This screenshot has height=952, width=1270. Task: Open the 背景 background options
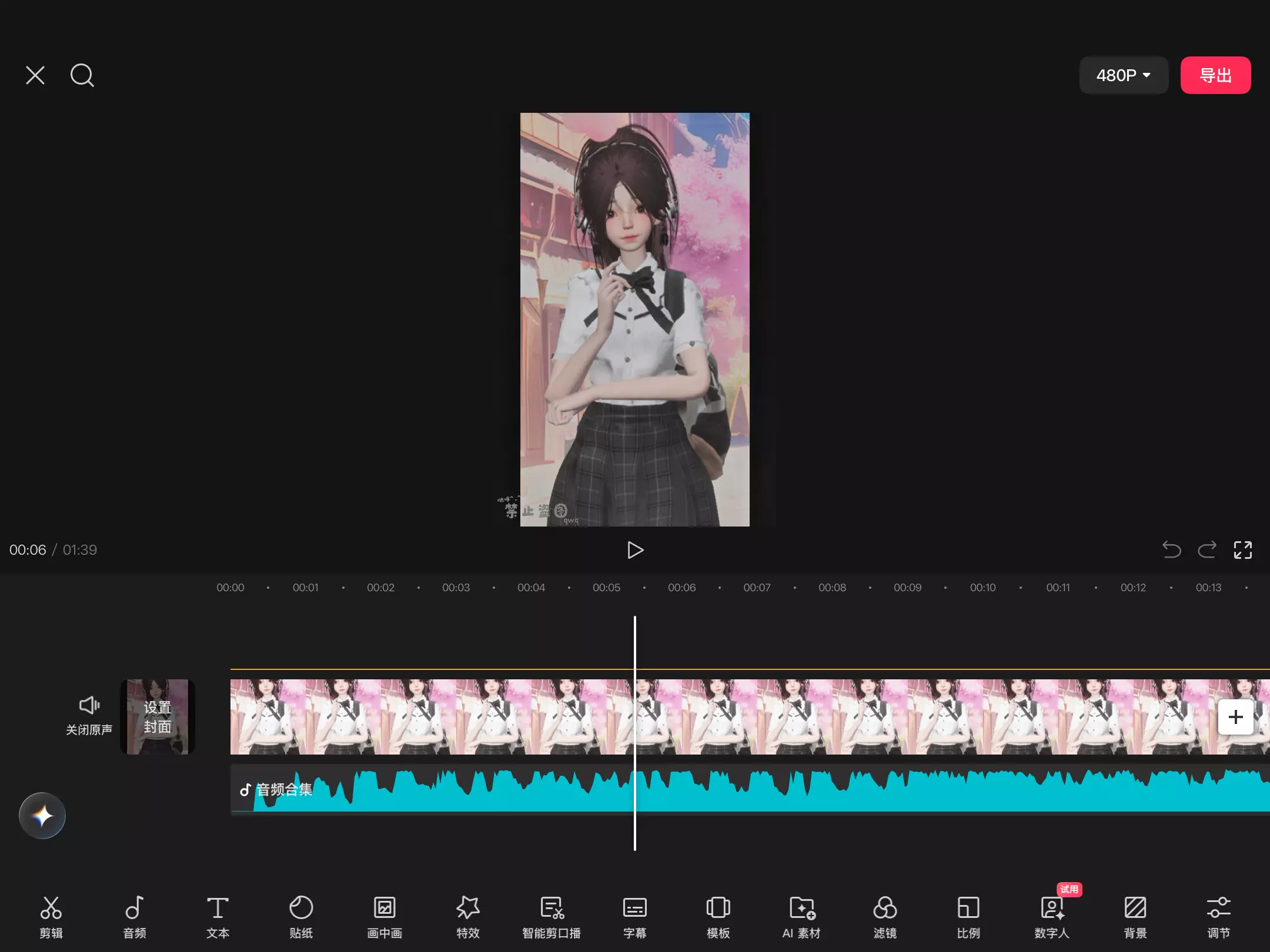tap(1135, 916)
